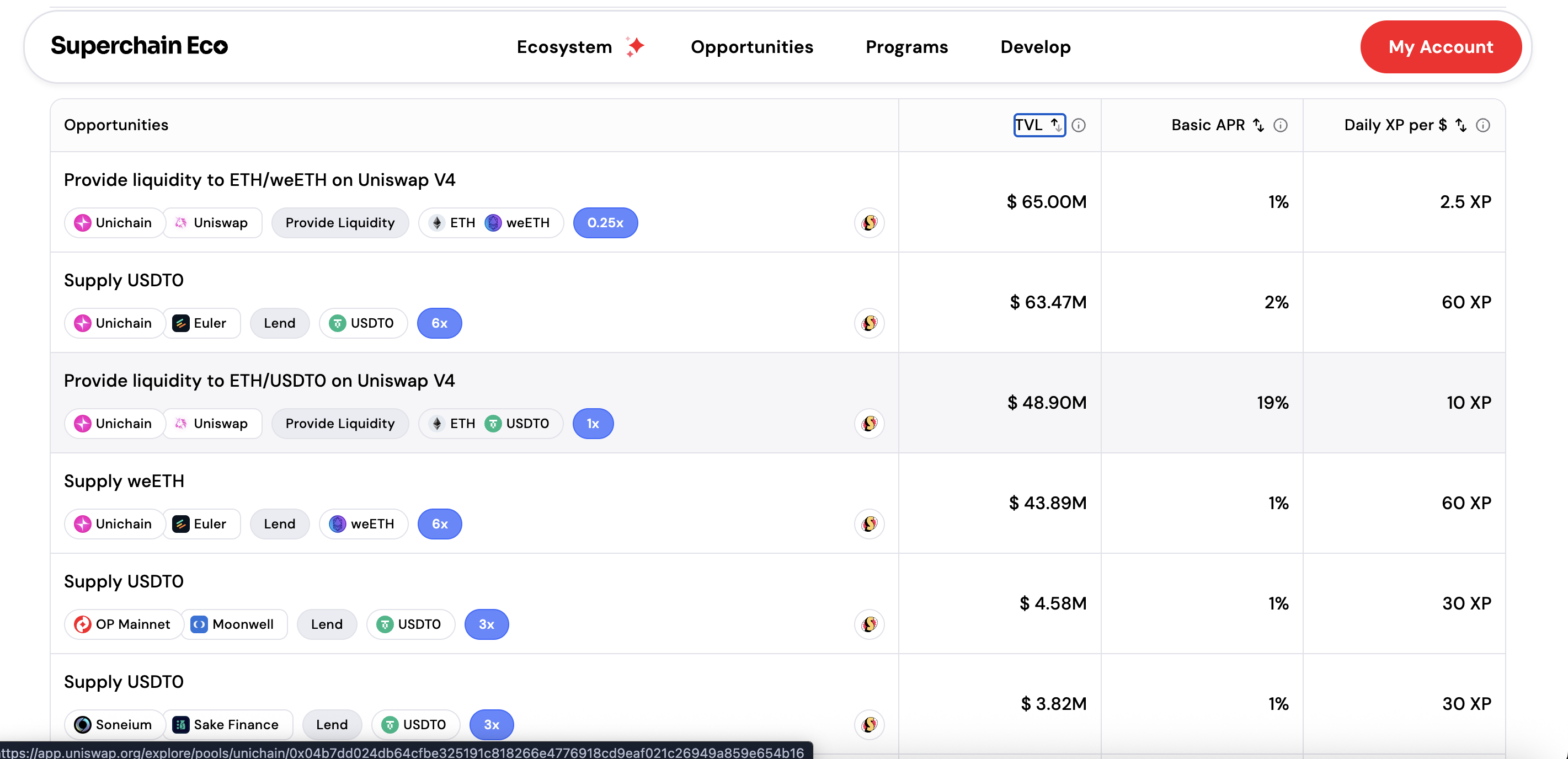
Task: Click the round program icon in $48.90M row
Action: tap(868, 424)
